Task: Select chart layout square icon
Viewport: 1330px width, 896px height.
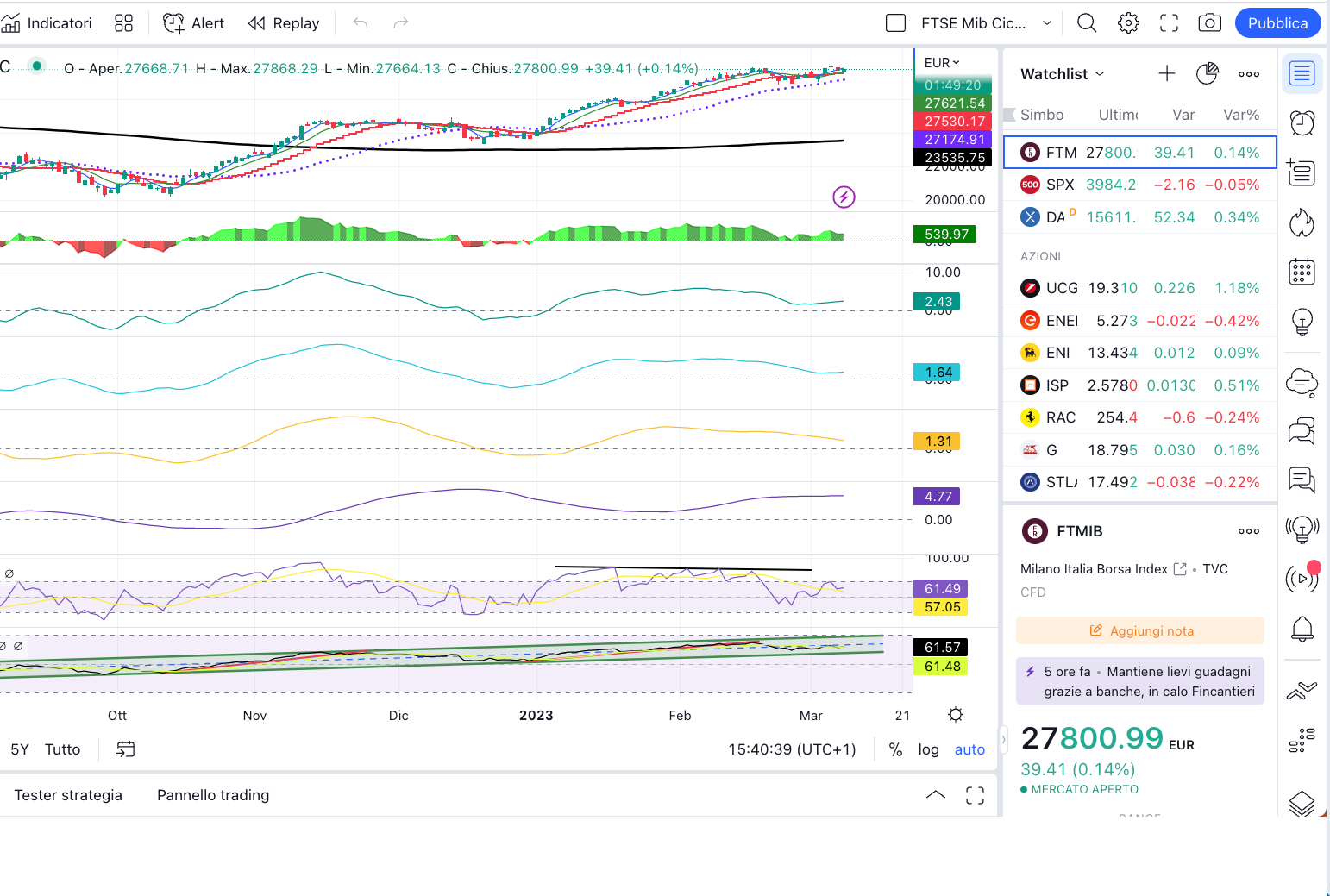Action: point(896,23)
